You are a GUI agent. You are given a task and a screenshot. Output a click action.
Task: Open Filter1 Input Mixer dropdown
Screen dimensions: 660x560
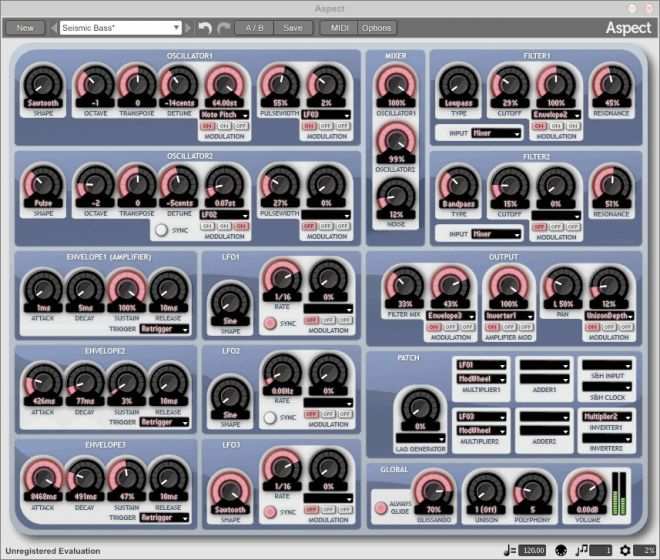point(497,133)
